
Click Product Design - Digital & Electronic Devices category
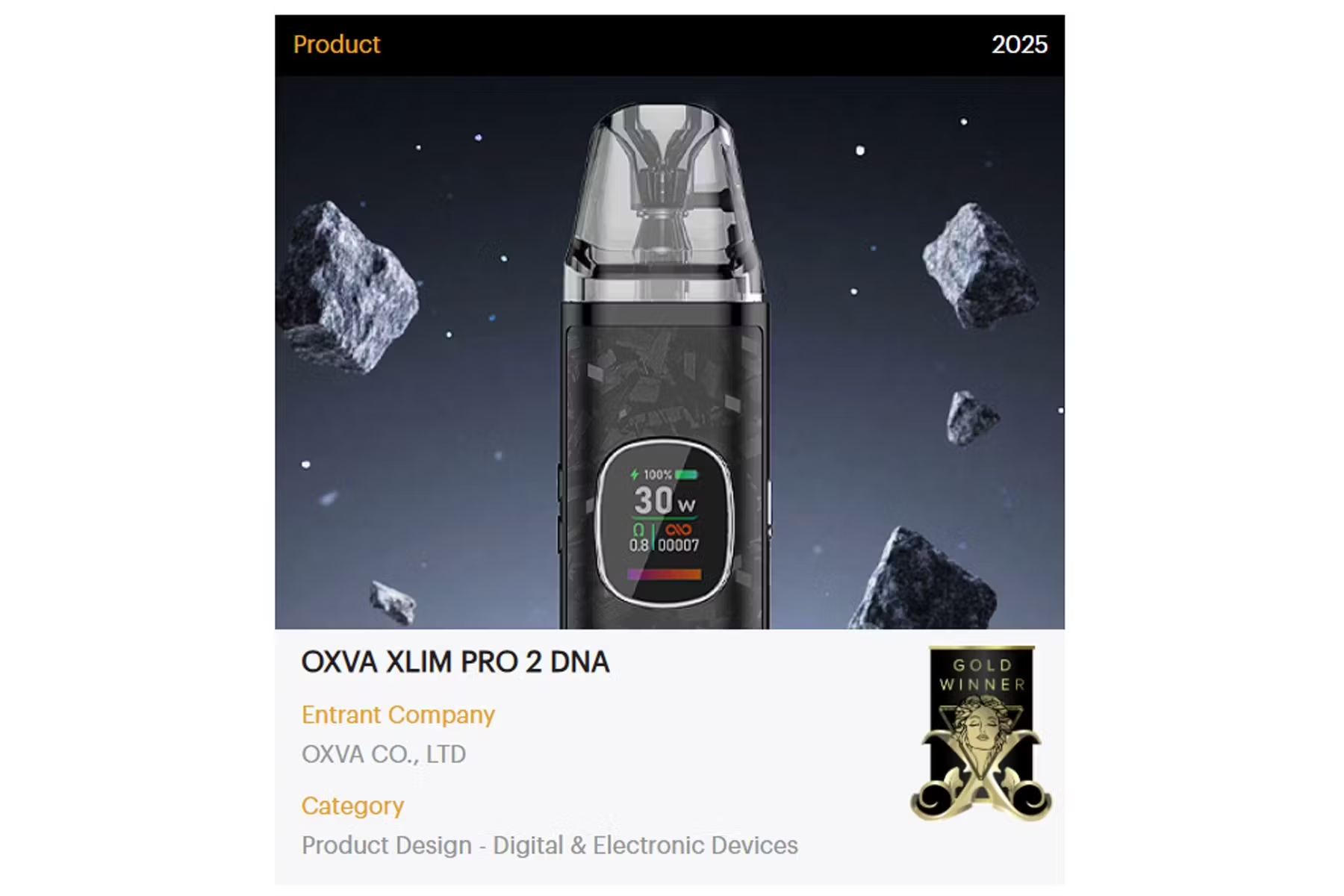(550, 845)
